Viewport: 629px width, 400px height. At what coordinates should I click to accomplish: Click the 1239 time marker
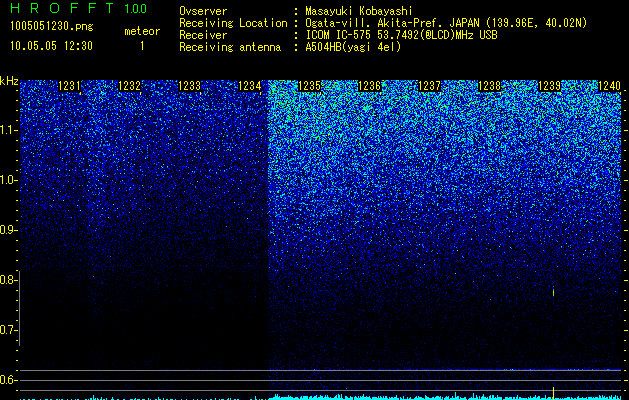(550, 86)
